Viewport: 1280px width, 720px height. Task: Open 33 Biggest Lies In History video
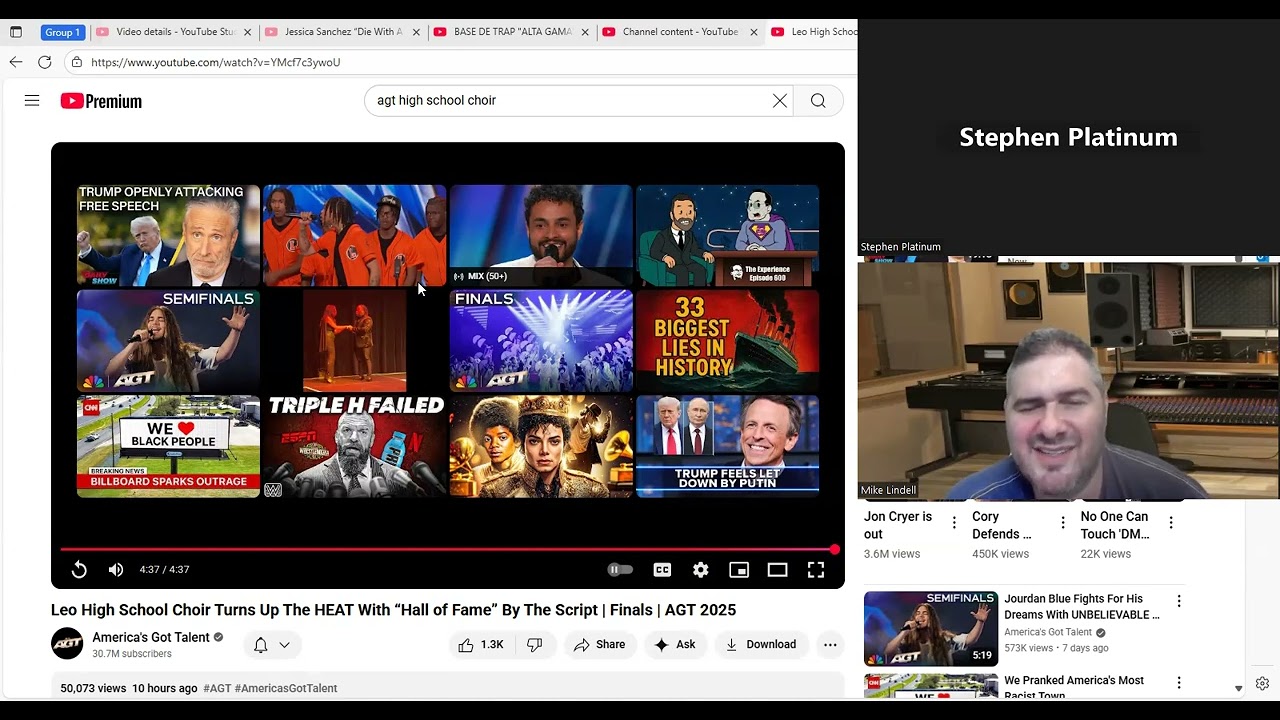coord(728,341)
